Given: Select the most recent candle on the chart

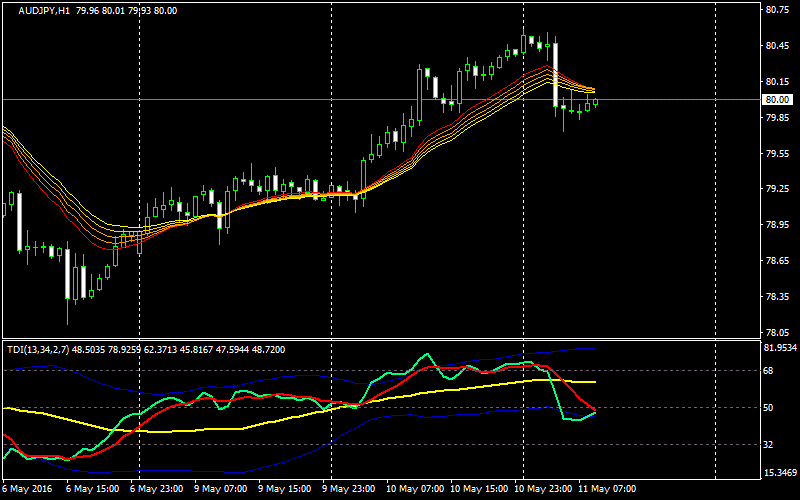Looking at the screenshot, I should 596,101.
